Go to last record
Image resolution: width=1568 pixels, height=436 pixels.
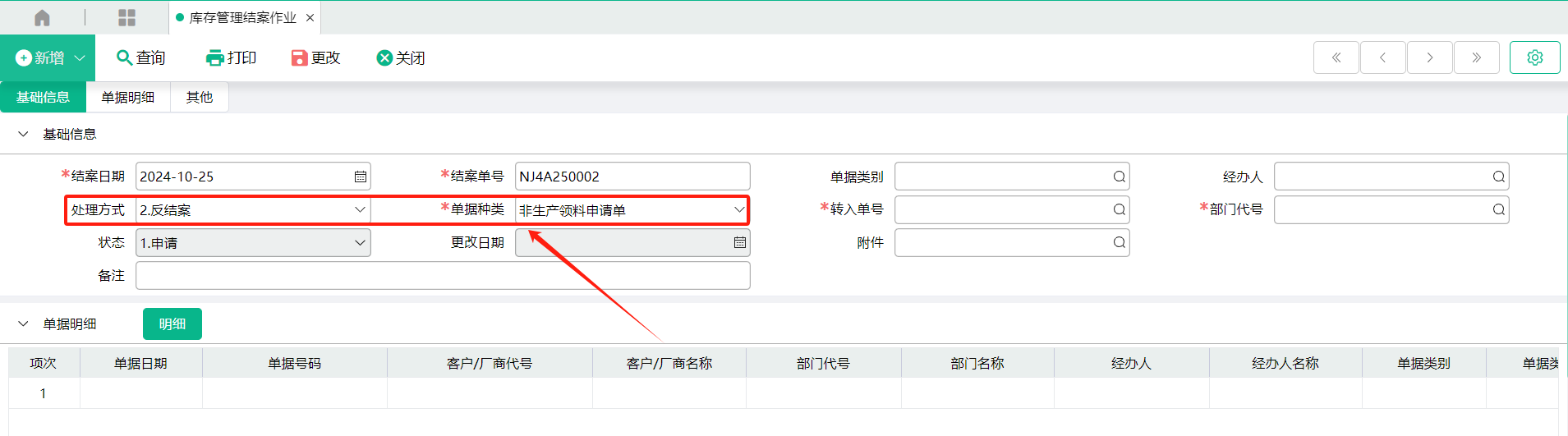click(1477, 57)
